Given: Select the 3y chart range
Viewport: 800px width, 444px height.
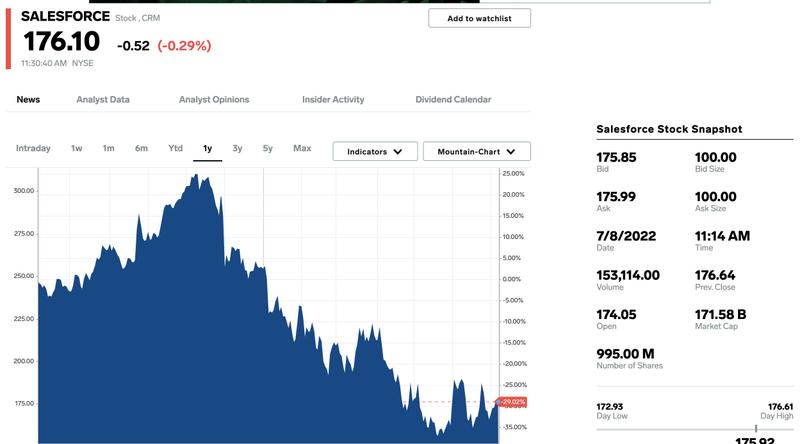Looking at the screenshot, I should [237, 148].
